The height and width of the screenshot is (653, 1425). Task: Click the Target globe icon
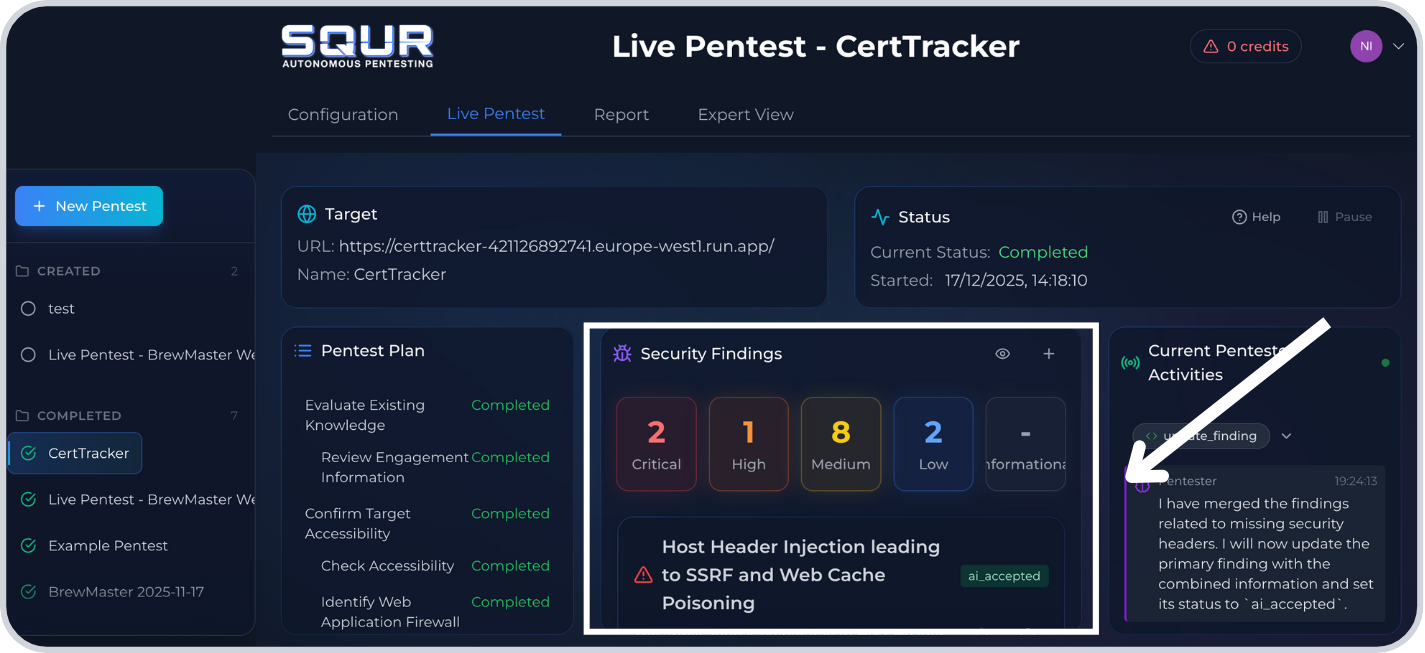click(307, 214)
